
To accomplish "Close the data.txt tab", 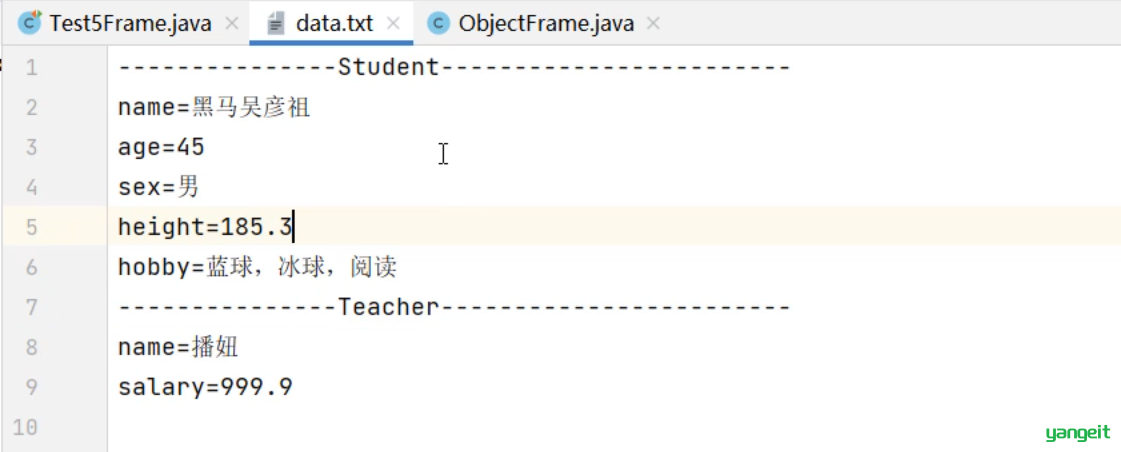I will [392, 24].
